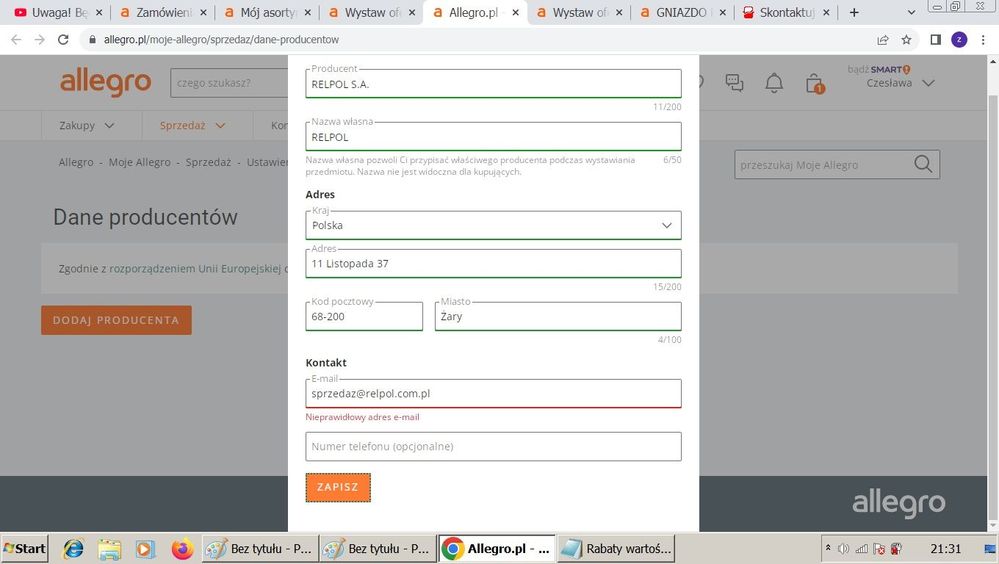Open the media player taskbar icon
This screenshot has height=564, width=999.
coord(145,548)
